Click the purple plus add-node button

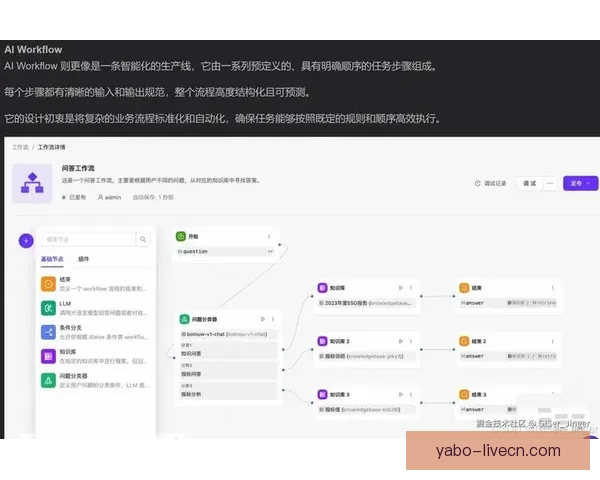pyautogui.click(x=26, y=241)
